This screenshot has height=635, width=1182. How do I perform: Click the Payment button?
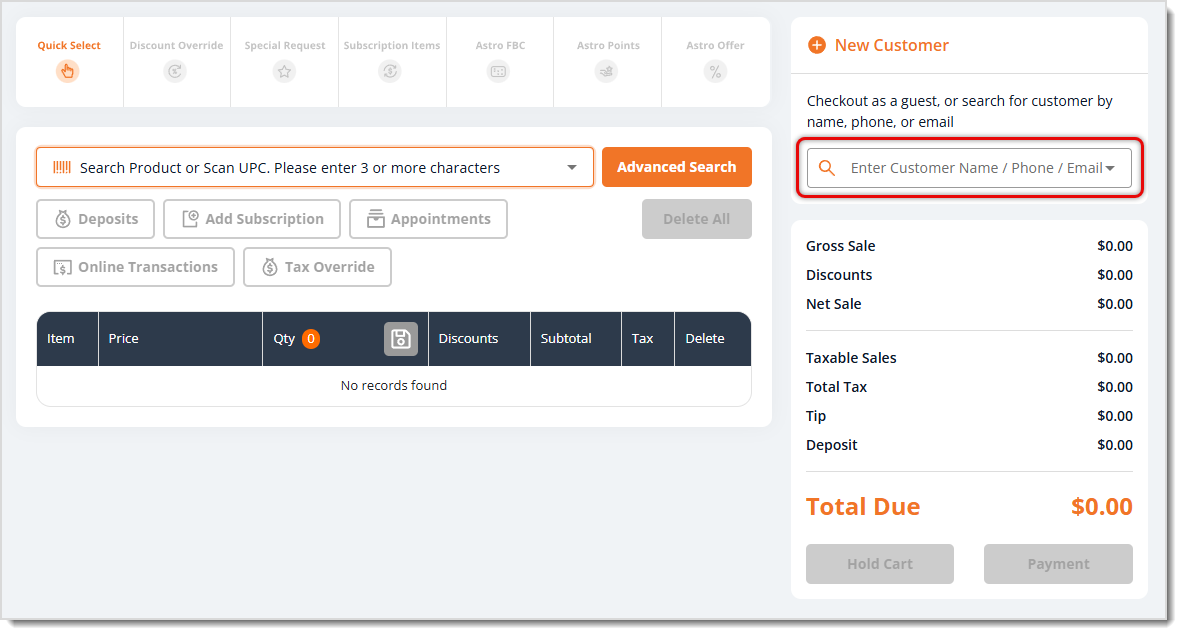tap(1058, 564)
